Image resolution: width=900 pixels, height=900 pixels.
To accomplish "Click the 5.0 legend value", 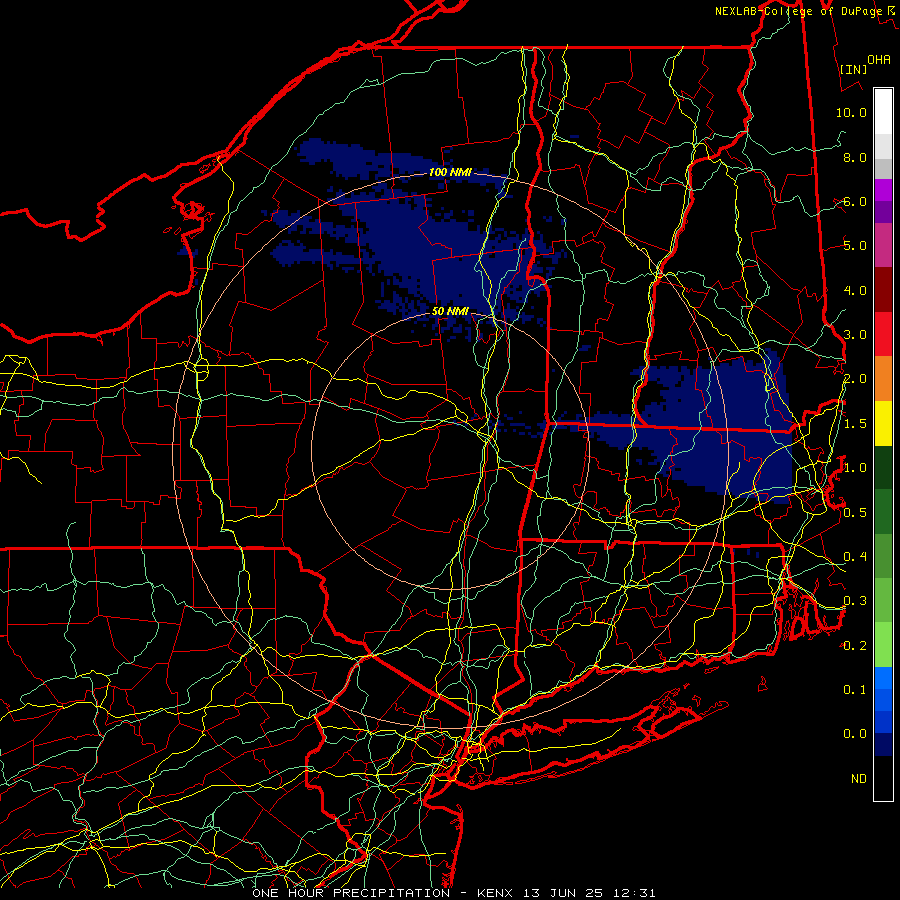I will pos(855,246).
